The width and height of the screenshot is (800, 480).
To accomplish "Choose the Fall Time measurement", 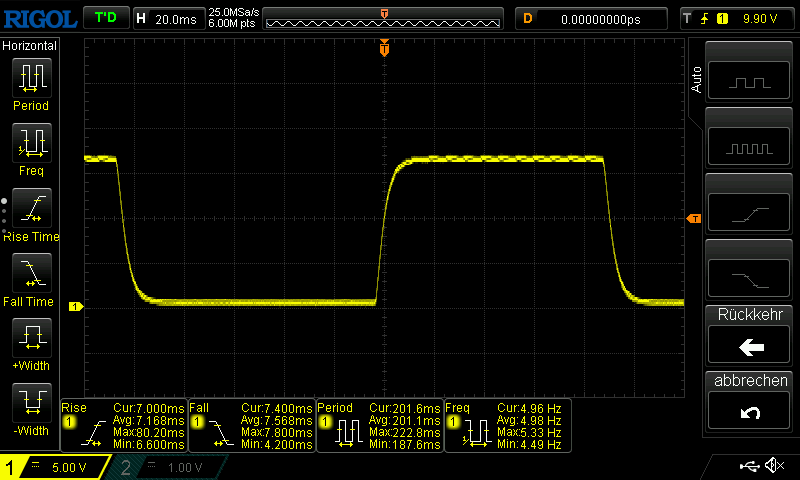I will tap(30, 272).
